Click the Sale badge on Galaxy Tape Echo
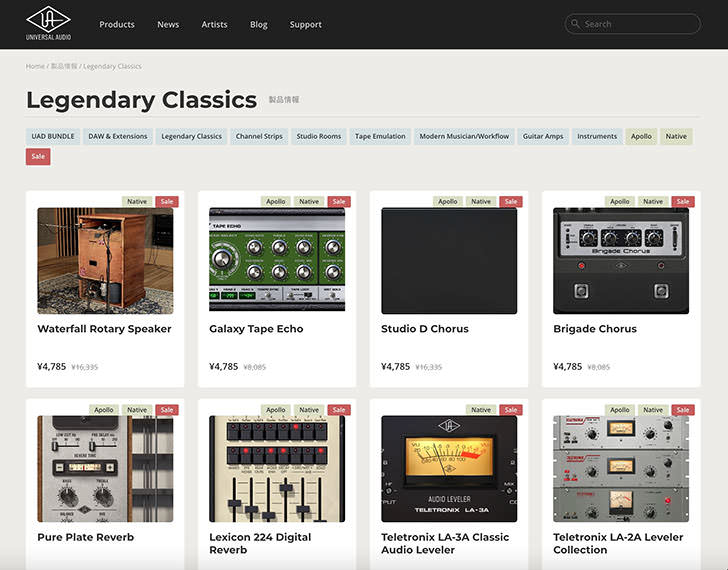The width and height of the screenshot is (728, 570). [339, 201]
